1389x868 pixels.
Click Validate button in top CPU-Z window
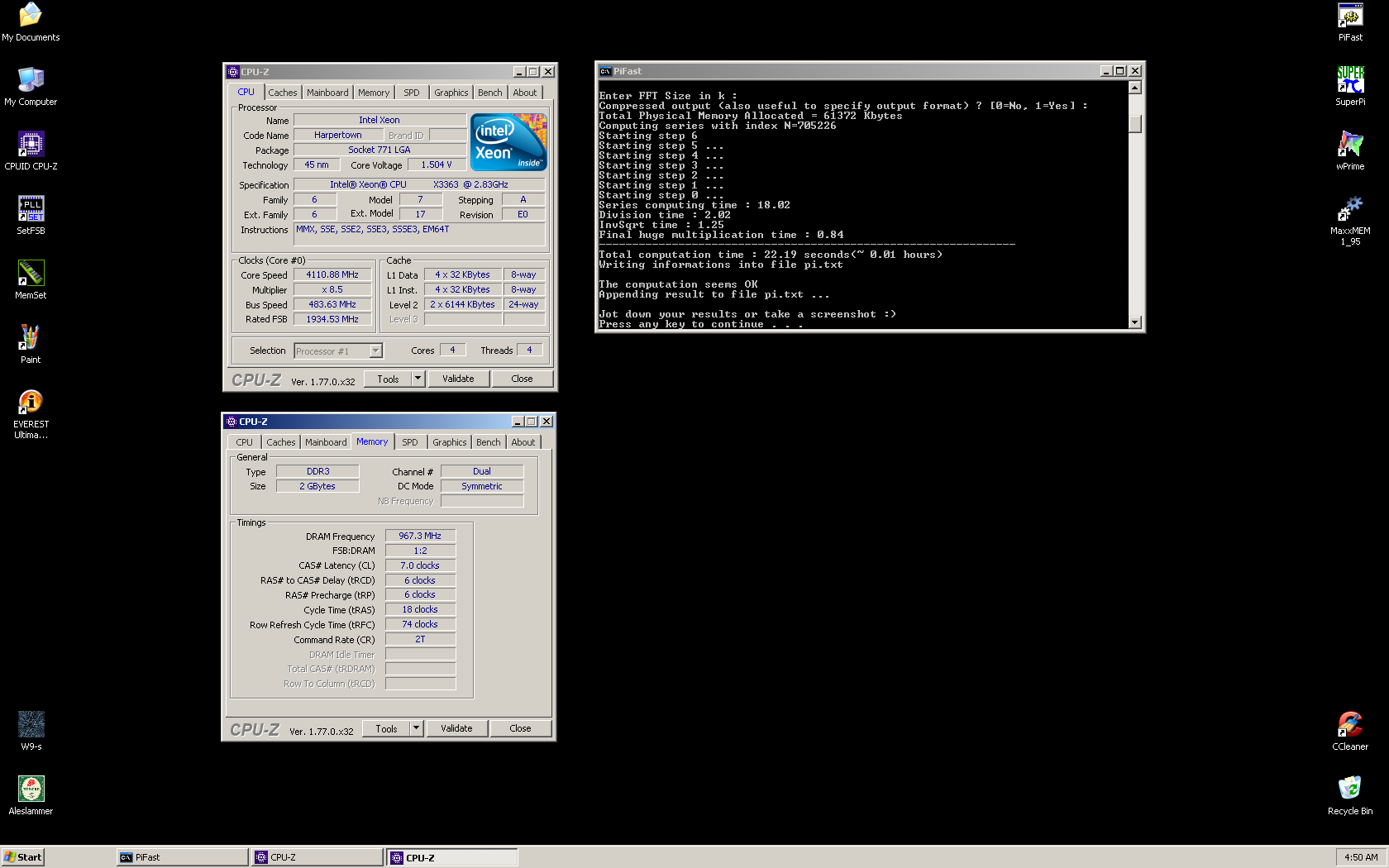coord(458,379)
